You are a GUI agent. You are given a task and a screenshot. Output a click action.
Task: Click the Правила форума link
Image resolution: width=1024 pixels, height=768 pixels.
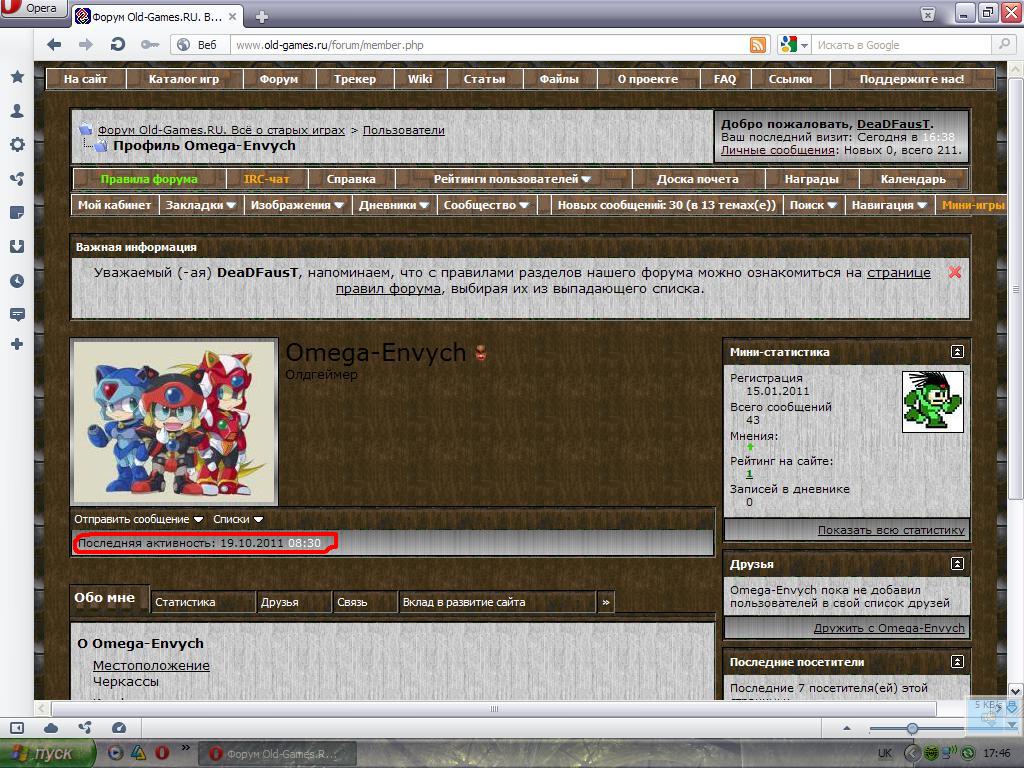tap(149, 179)
